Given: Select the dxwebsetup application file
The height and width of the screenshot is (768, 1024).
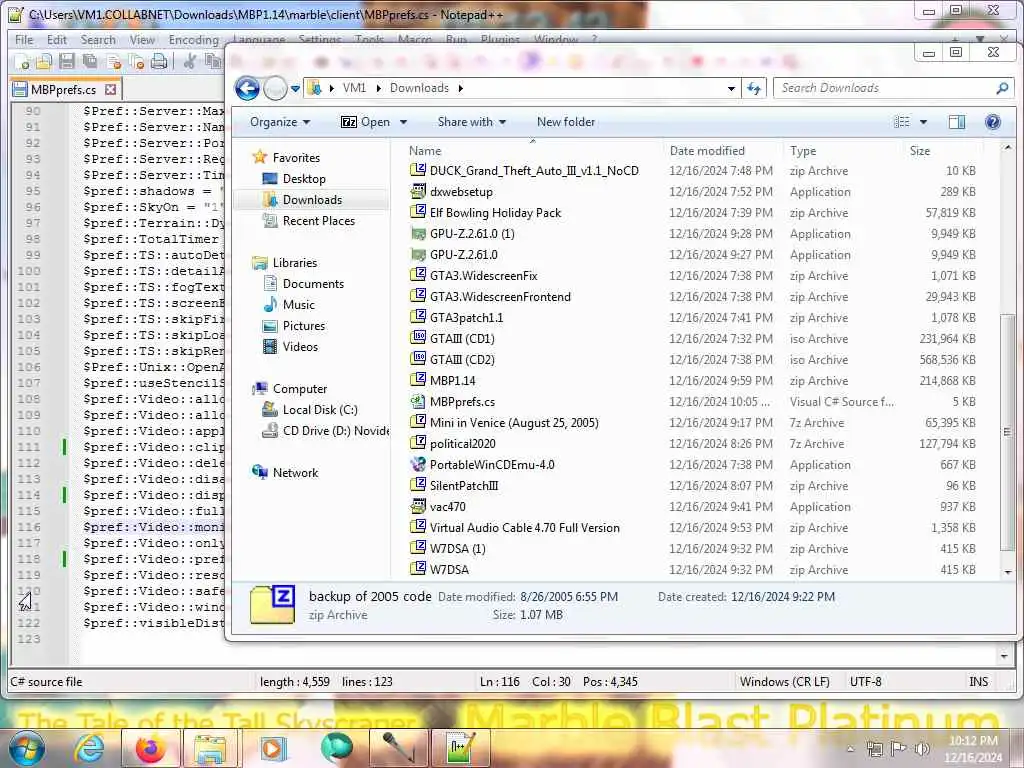Looking at the screenshot, I should point(460,192).
